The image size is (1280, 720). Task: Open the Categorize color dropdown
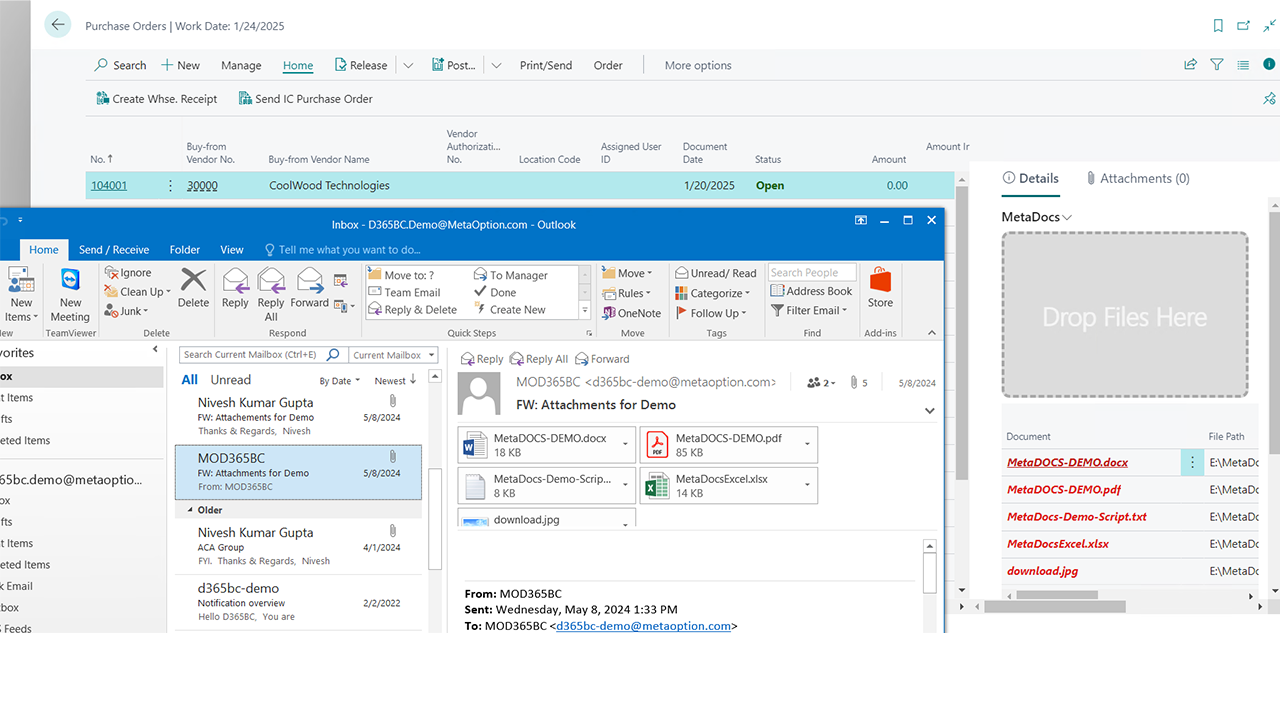click(714, 293)
